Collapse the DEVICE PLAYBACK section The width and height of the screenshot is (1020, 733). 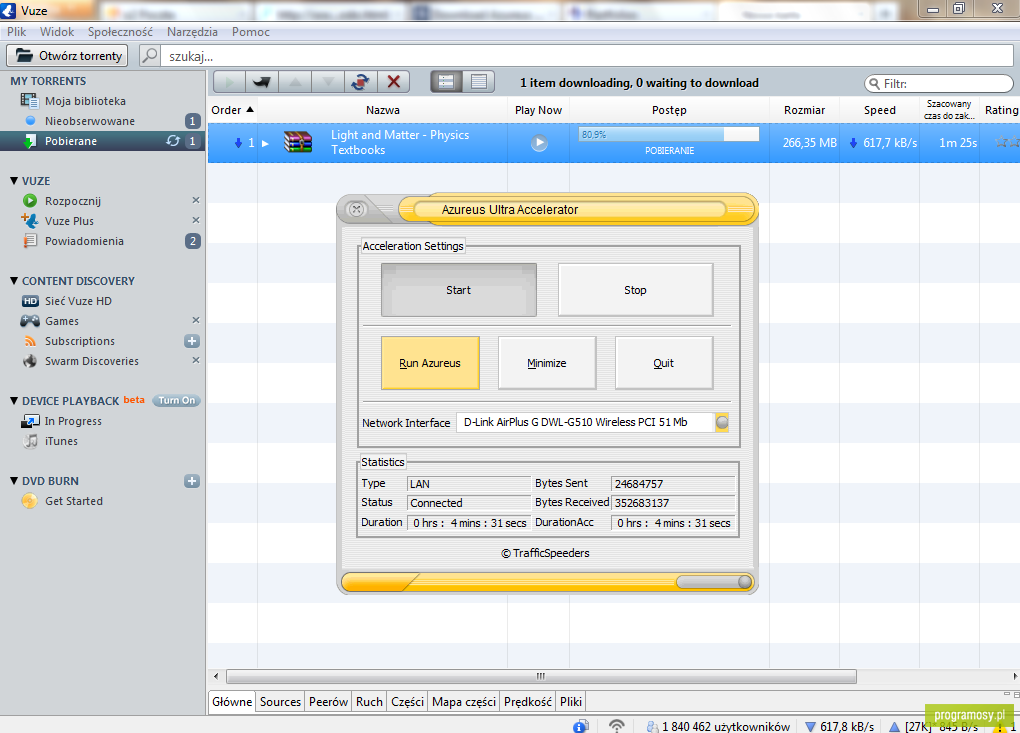14,401
